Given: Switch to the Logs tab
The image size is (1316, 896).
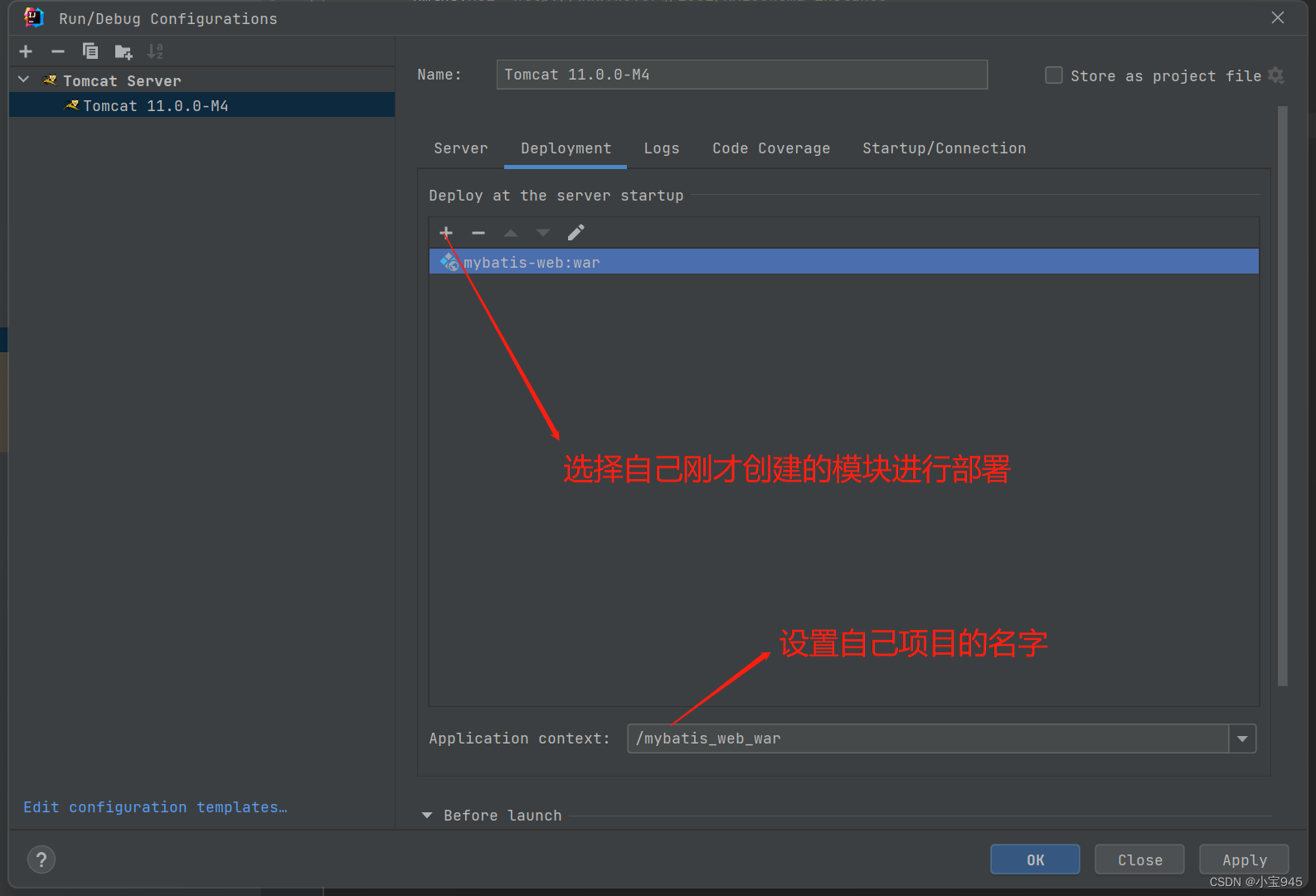Looking at the screenshot, I should 662,148.
